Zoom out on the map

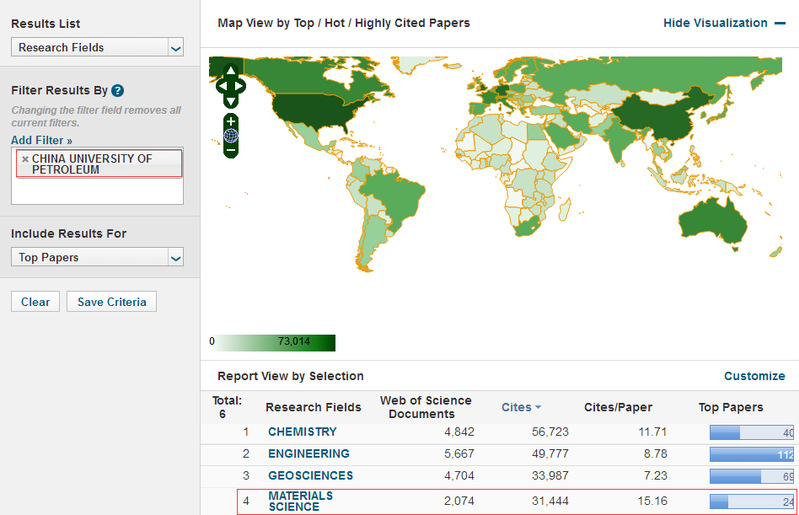[231, 150]
